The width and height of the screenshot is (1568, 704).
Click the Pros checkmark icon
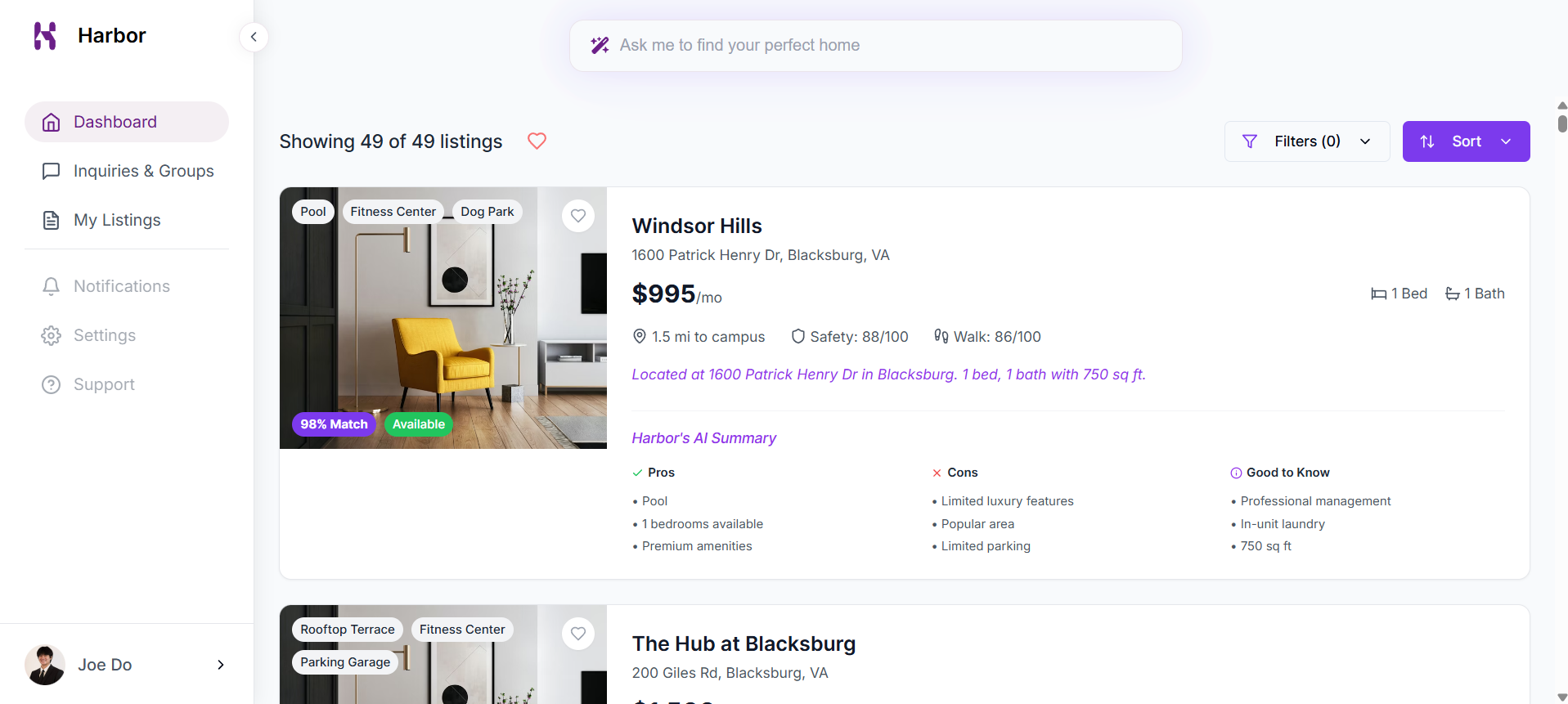pyautogui.click(x=637, y=473)
